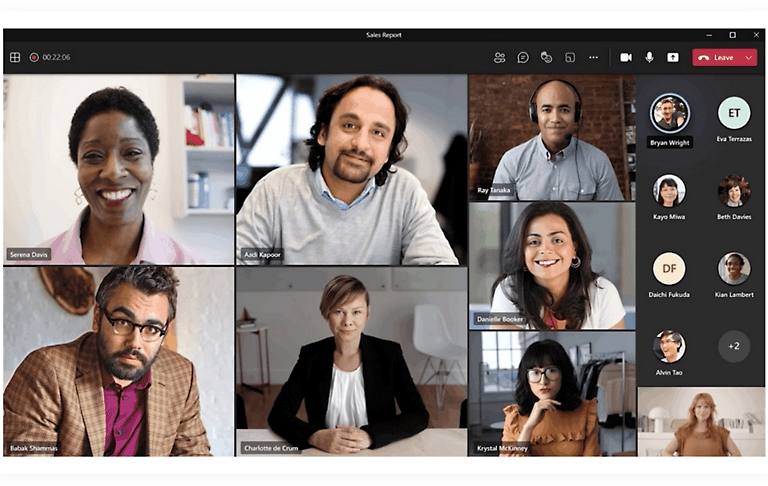Viewport: 768px width, 486px height.
Task: Click the Charlotte de Crum name label
Action: tap(271, 448)
